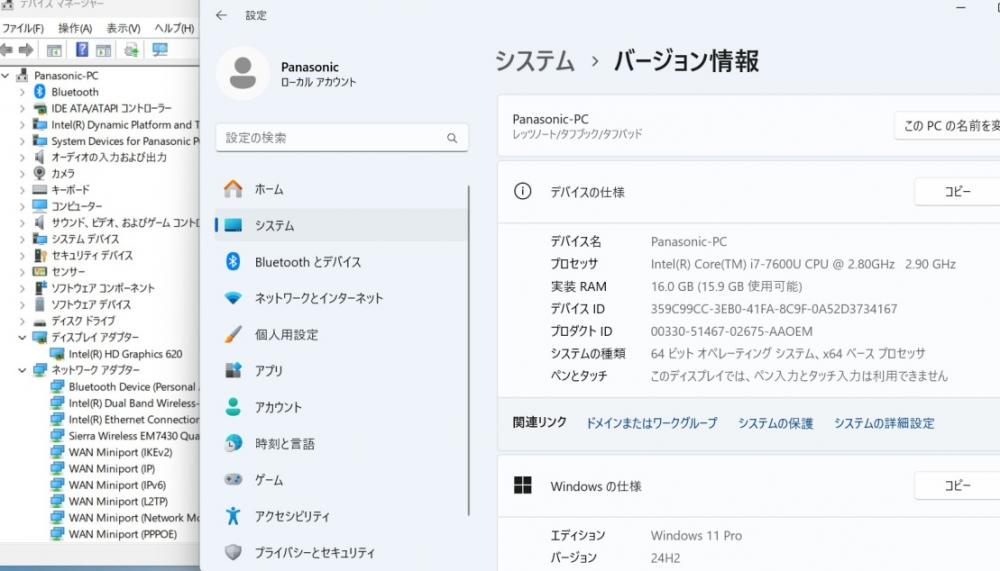Viewport: 1000px width, 571px height.
Task: Open システムの保護 link
Action: coord(776,423)
